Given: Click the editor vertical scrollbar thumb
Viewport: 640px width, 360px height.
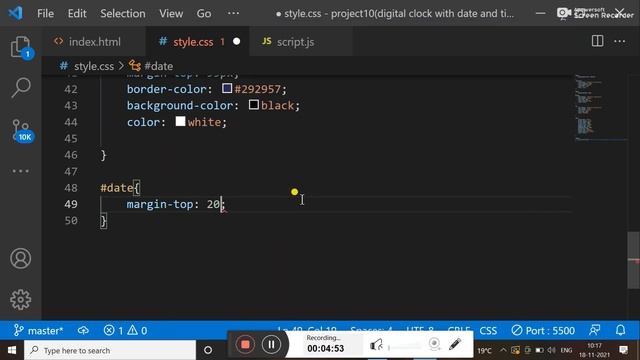Looking at the screenshot, I should [x=633, y=260].
